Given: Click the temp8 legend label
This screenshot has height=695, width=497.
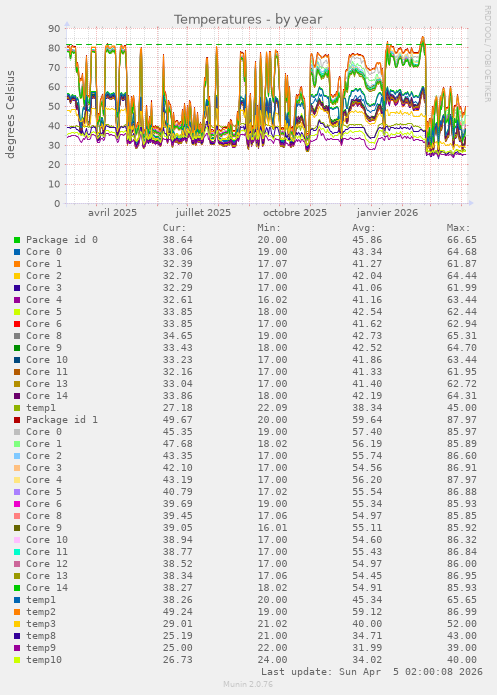Looking at the screenshot, I should pos(41,636).
